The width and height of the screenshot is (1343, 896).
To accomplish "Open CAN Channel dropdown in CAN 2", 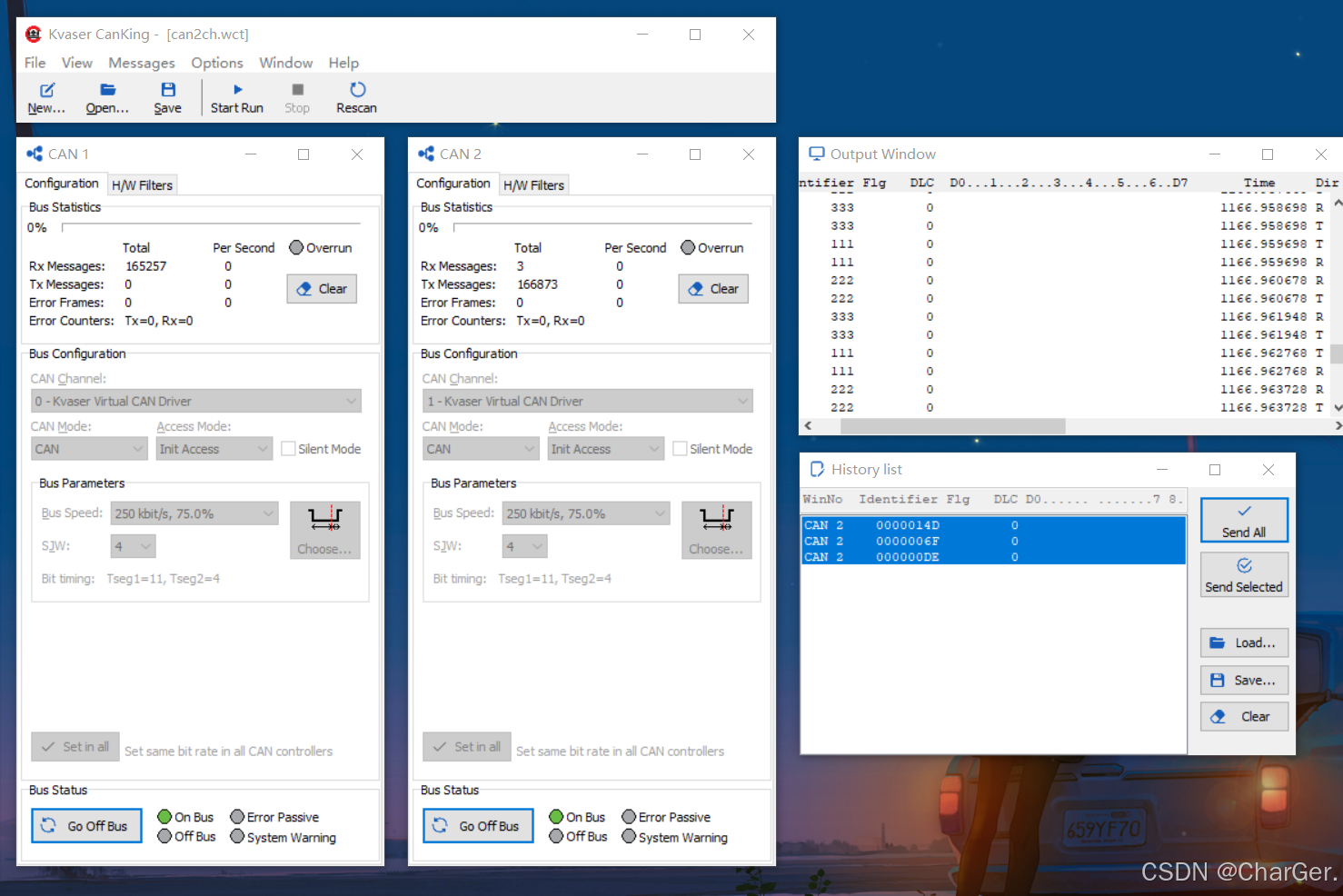I will tap(588, 401).
